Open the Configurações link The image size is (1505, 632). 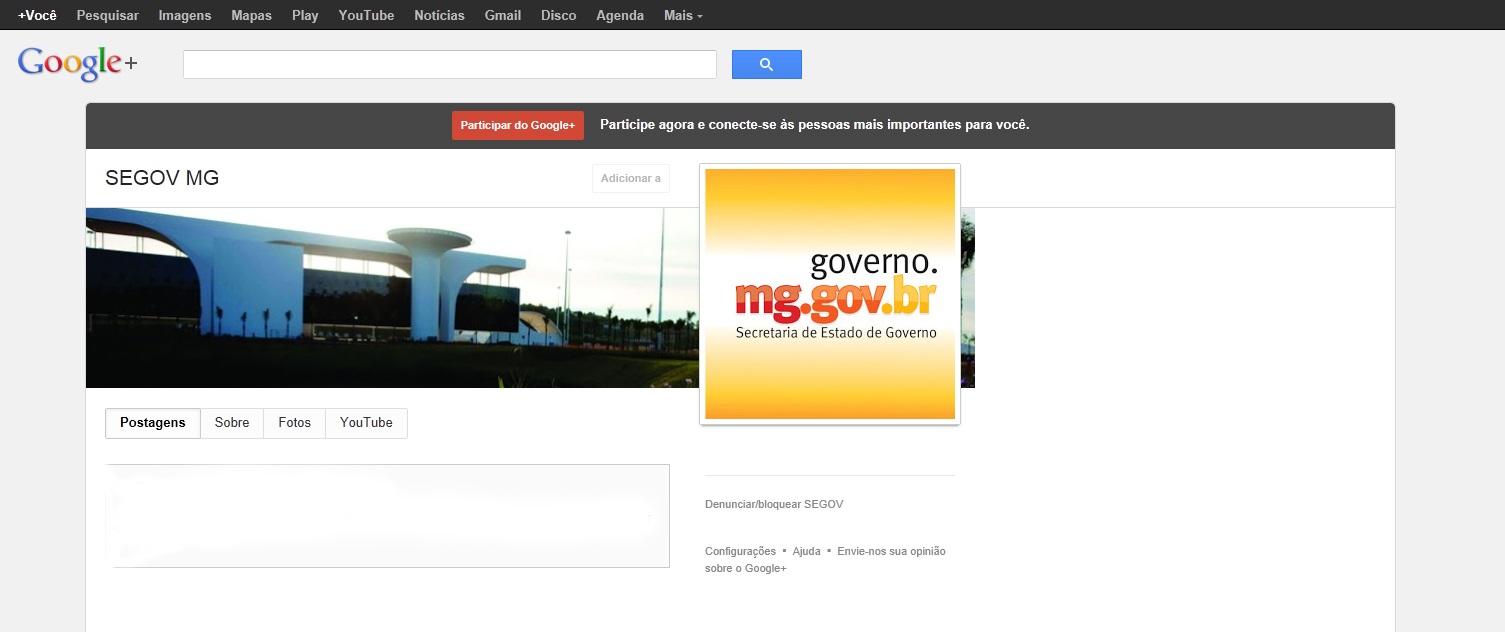(x=740, y=552)
